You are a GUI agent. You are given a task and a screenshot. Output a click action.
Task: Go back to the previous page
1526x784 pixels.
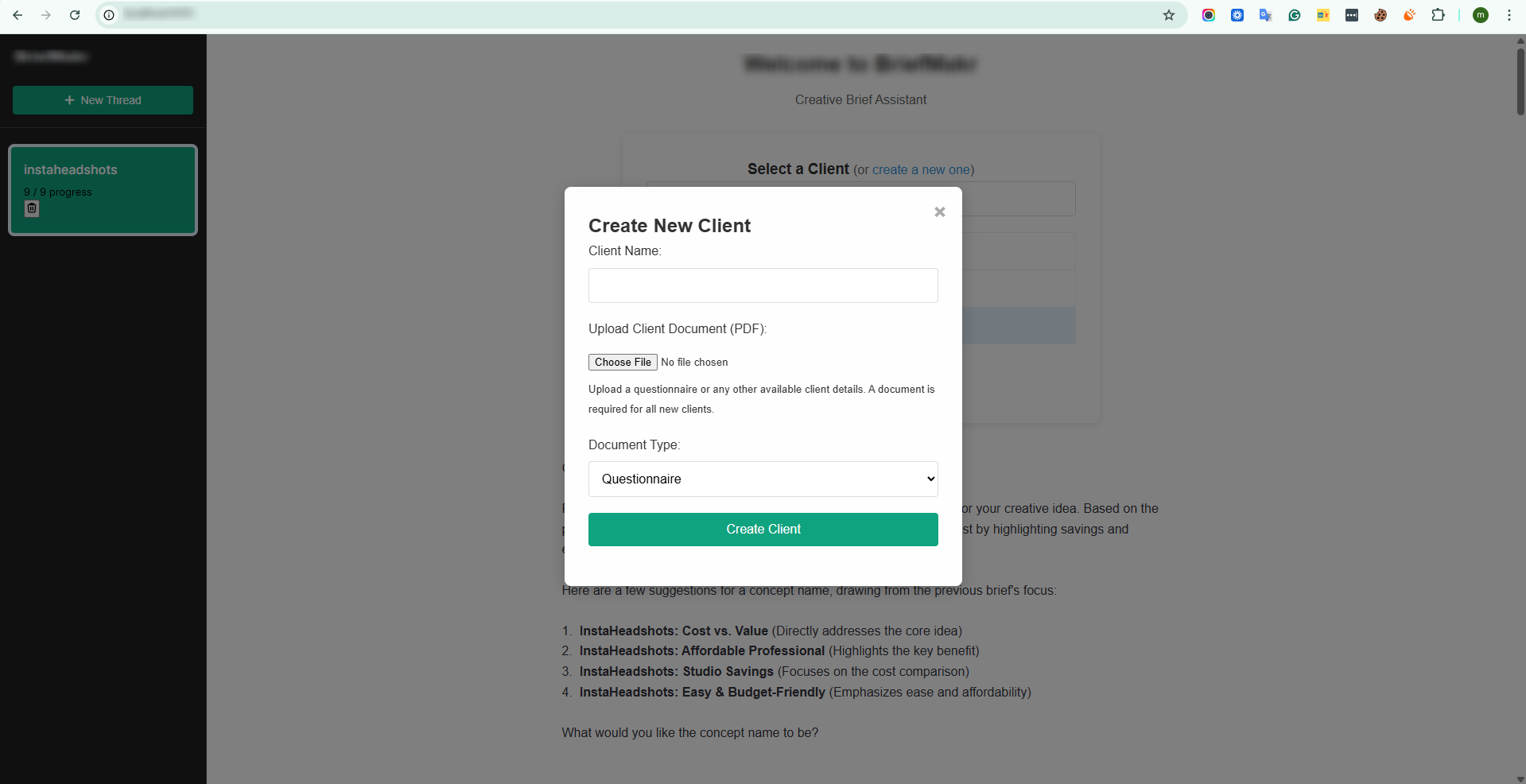(17, 15)
